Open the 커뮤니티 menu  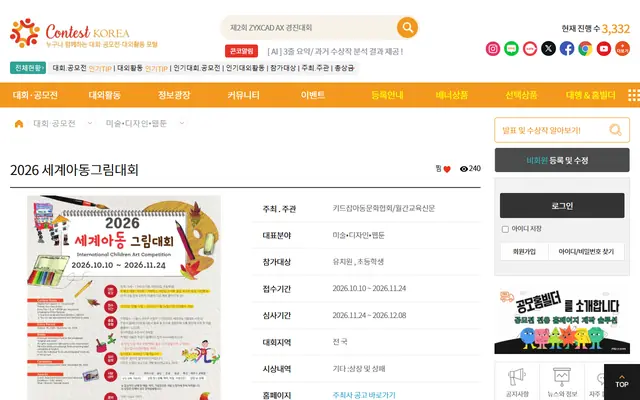(244, 95)
